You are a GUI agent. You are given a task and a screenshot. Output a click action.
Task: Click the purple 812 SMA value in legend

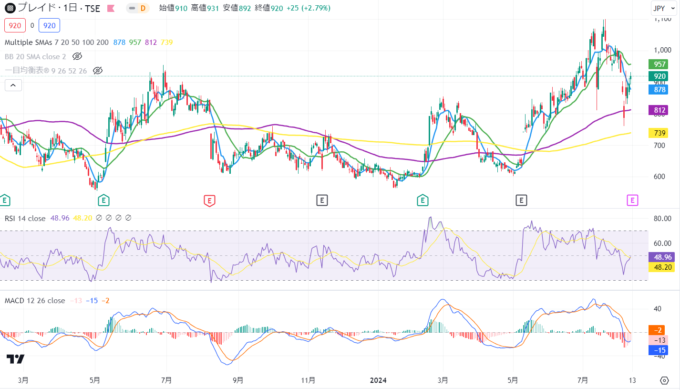tap(150, 42)
